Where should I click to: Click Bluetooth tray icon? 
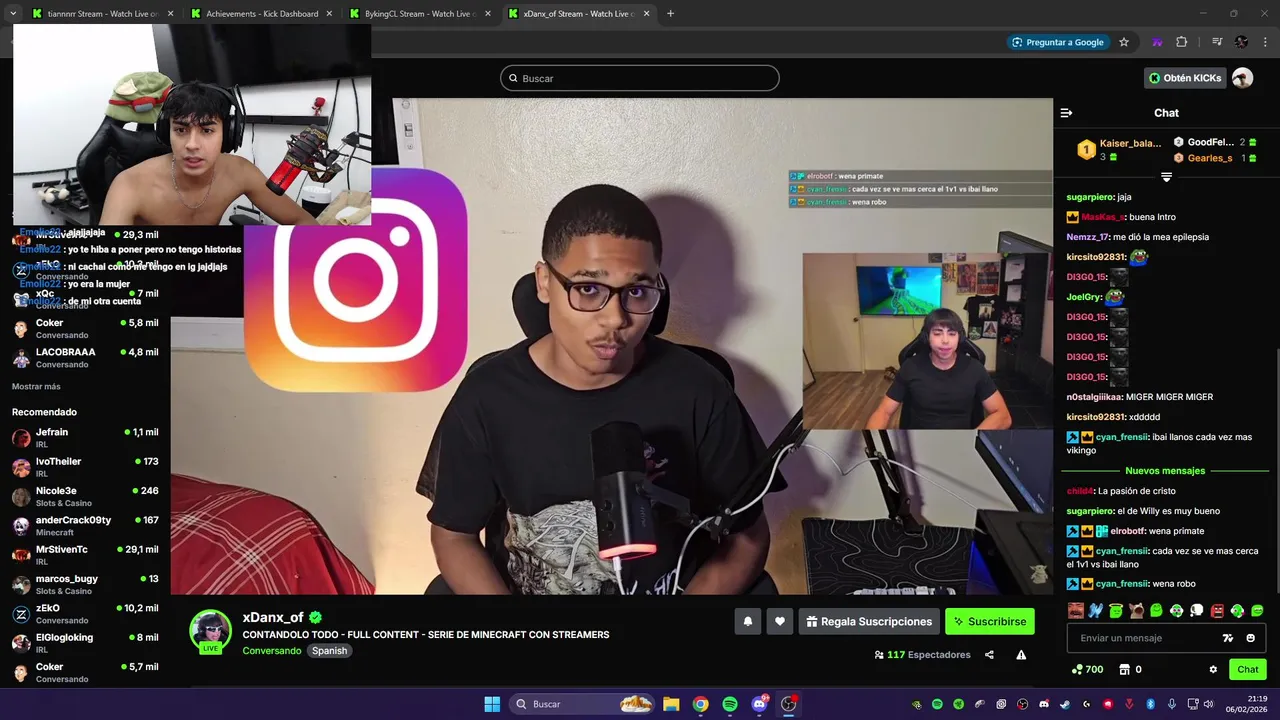click(1150, 704)
